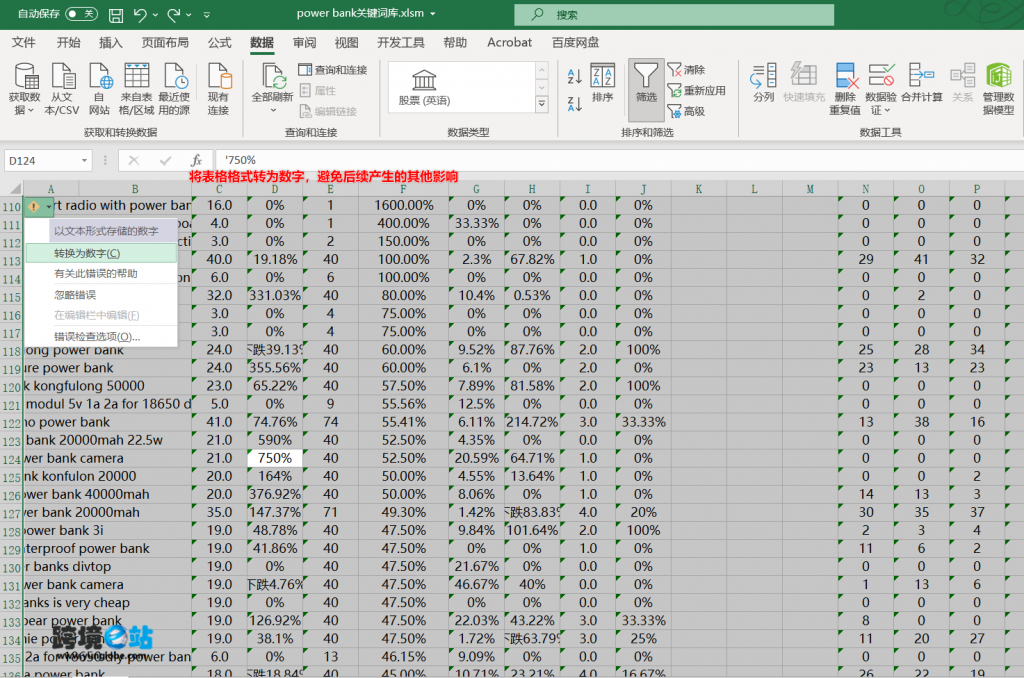Screen dimensions: 1024x678
Task: Switch to the 插入 ribbon tab
Action: (x=110, y=42)
